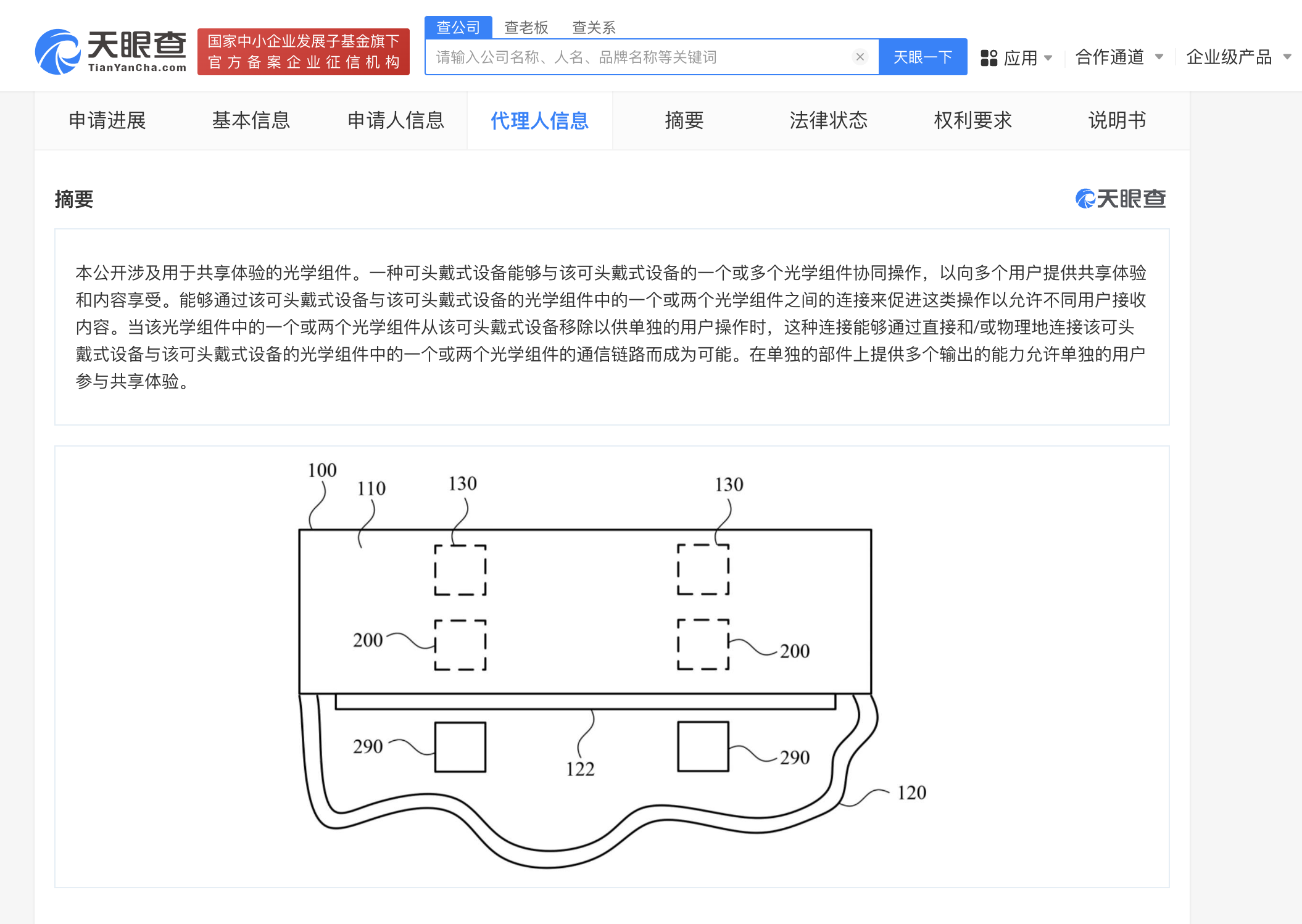1302x924 pixels.
Task: Click the 应用 menu label
Action: click(x=1020, y=58)
